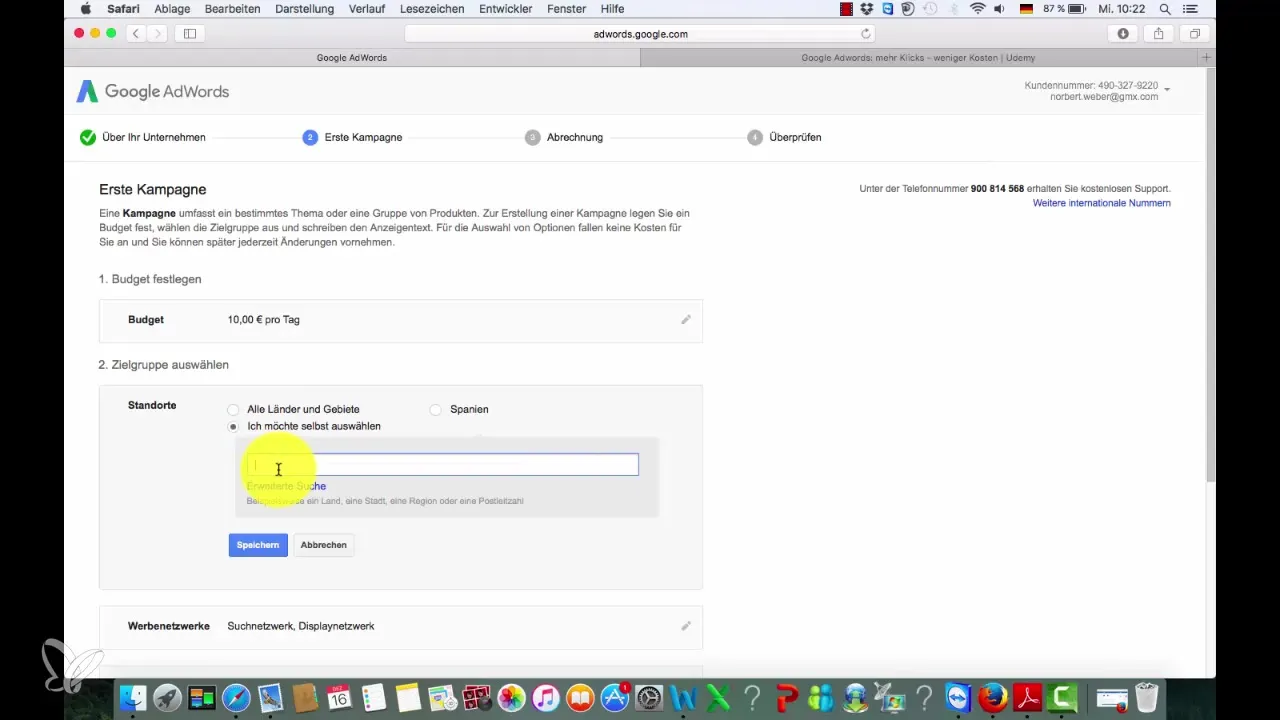Select the 'Spanien' radio option
The height and width of the screenshot is (720, 1280).
tap(436, 410)
